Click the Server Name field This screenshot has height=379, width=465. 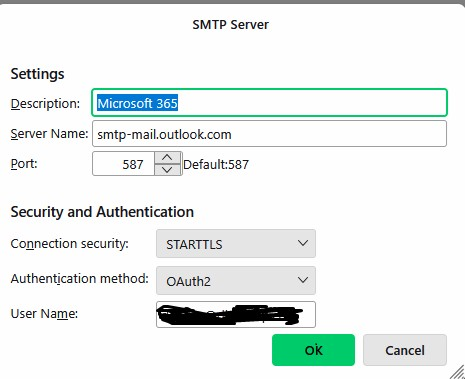click(269, 134)
